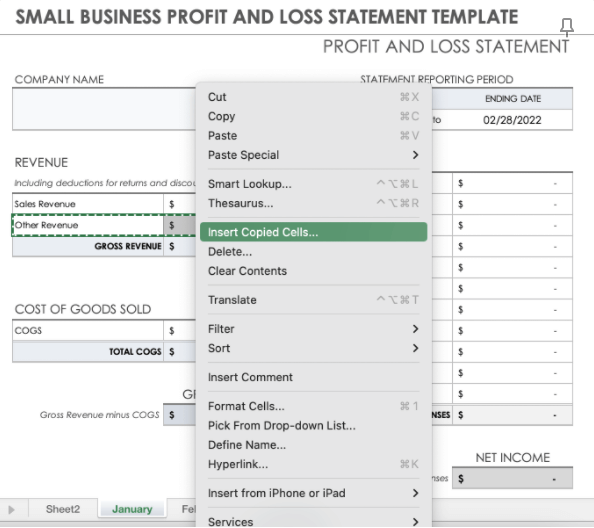Select Clear Contents menu entry
The height and width of the screenshot is (528, 594).
(x=313, y=271)
